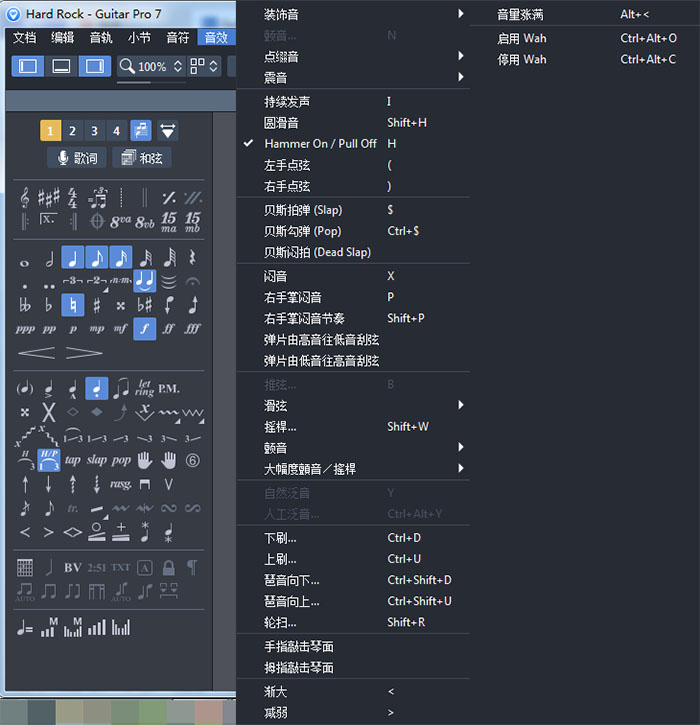Select the quarter rest icon
The height and width of the screenshot is (725, 700).
(192, 258)
